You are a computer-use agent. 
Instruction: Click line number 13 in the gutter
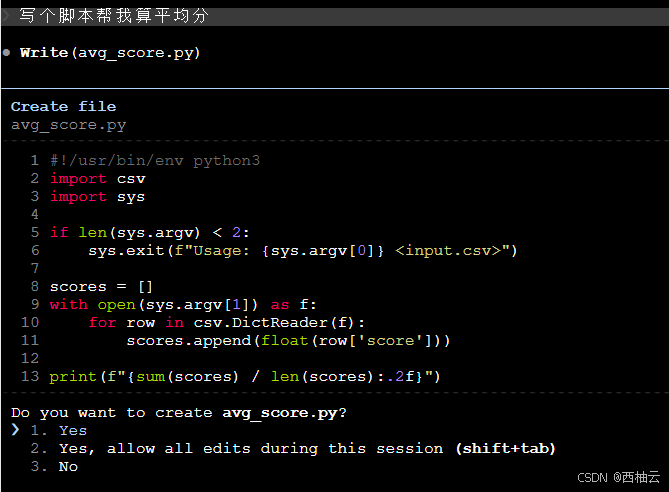(x=30, y=376)
